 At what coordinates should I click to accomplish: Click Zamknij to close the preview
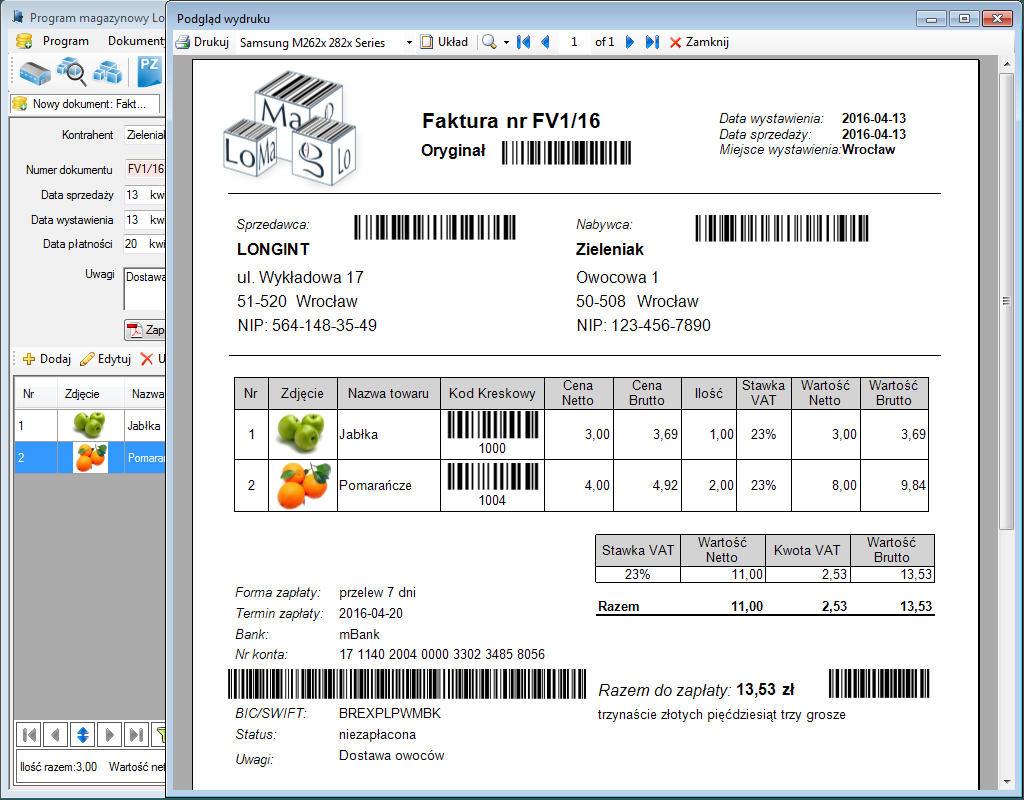699,42
